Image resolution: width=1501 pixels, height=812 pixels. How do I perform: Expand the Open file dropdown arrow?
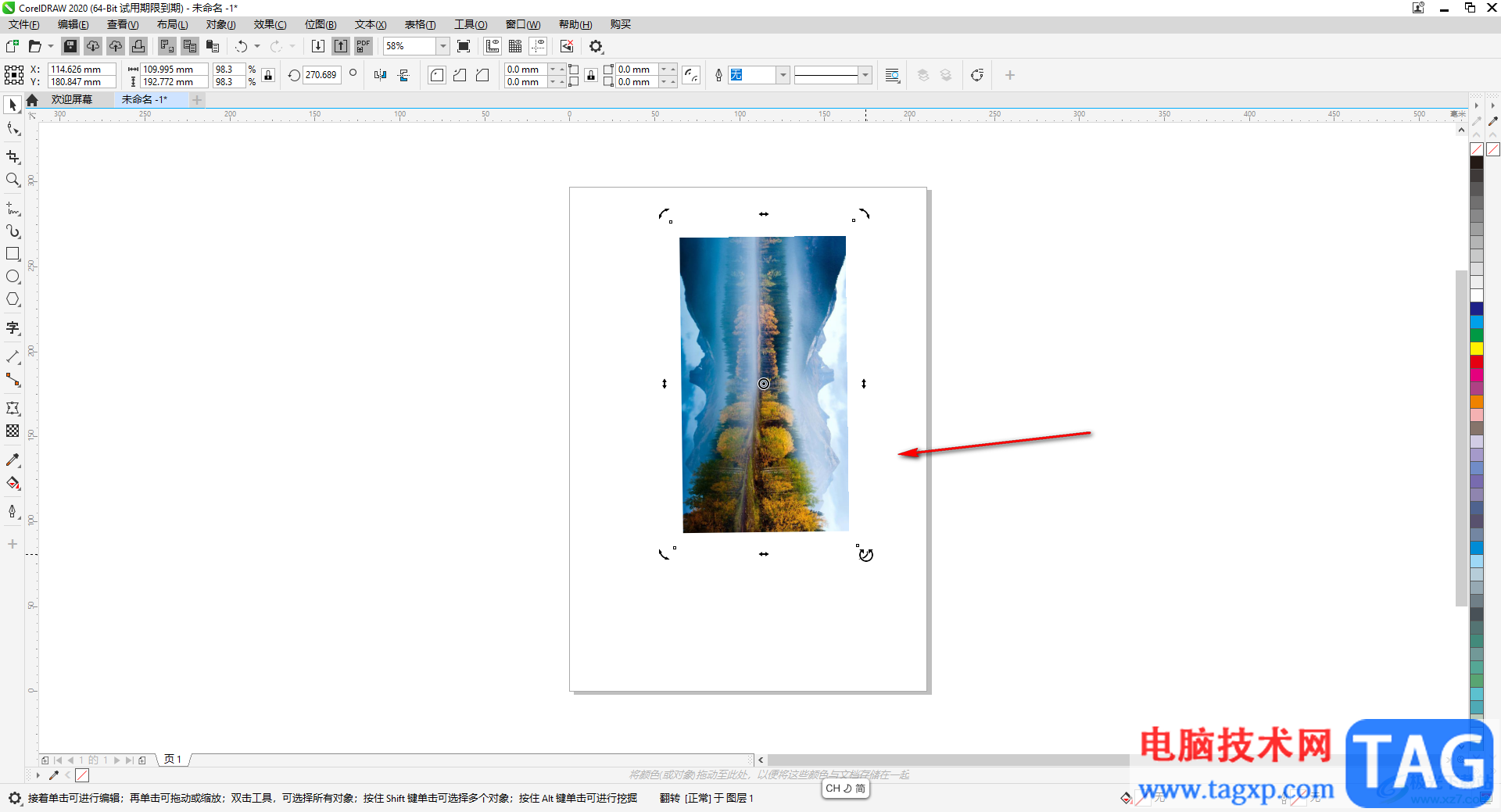[x=51, y=46]
